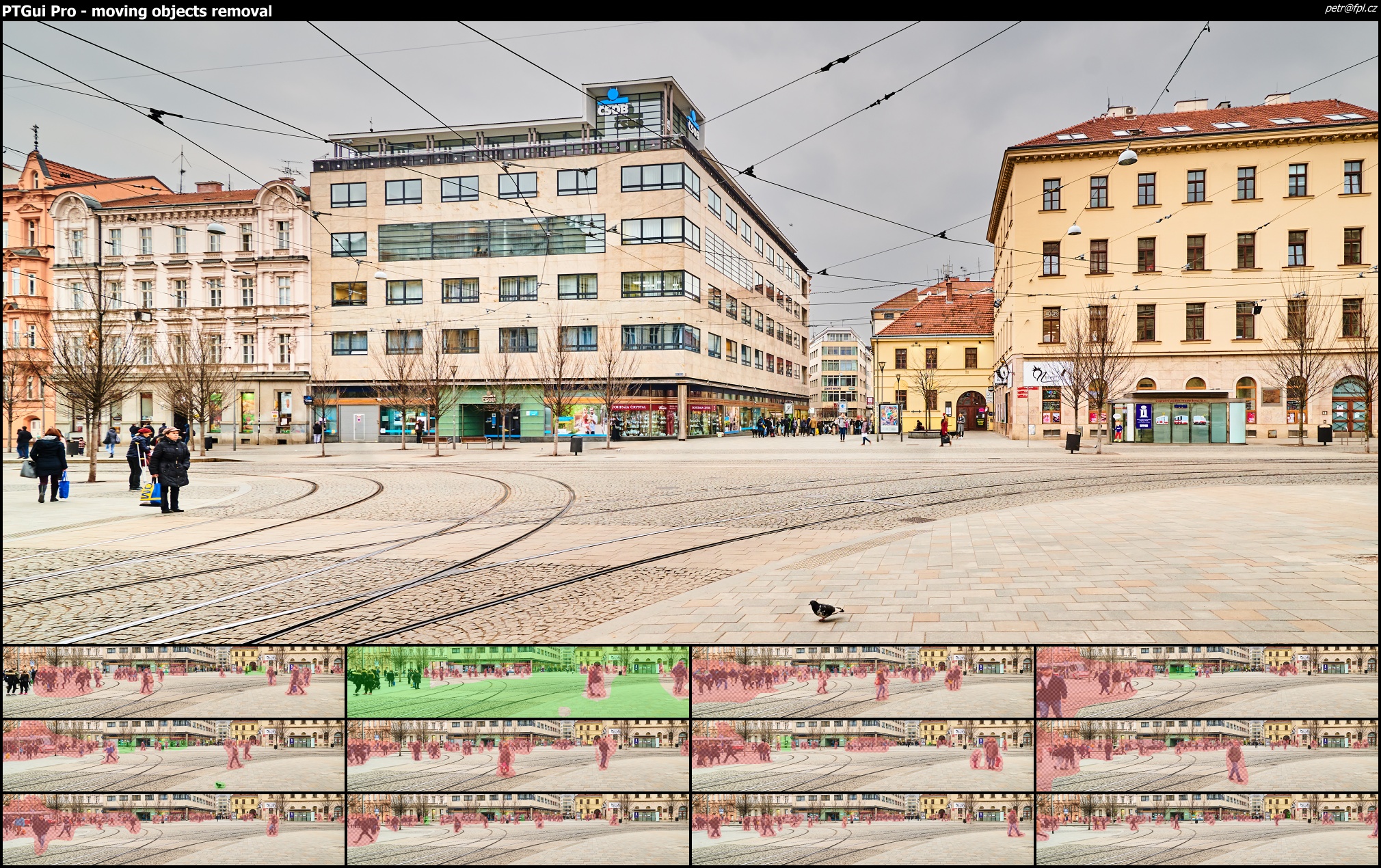Open the last thumbnail in the bottom row
Screen dimensions: 1381x868
pyautogui.click(x=1207, y=830)
